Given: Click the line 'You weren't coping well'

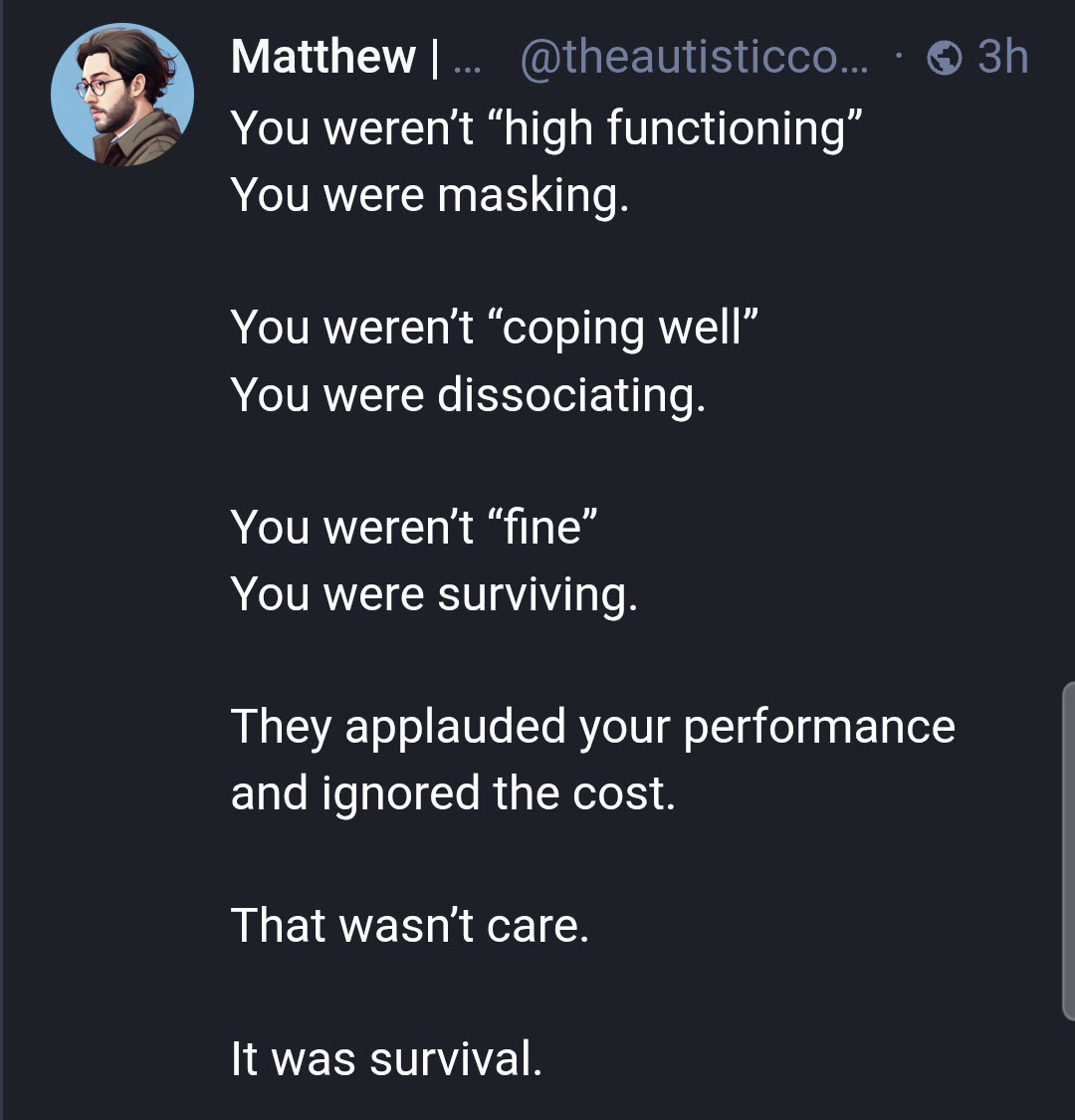Looking at the screenshot, I should click(495, 328).
